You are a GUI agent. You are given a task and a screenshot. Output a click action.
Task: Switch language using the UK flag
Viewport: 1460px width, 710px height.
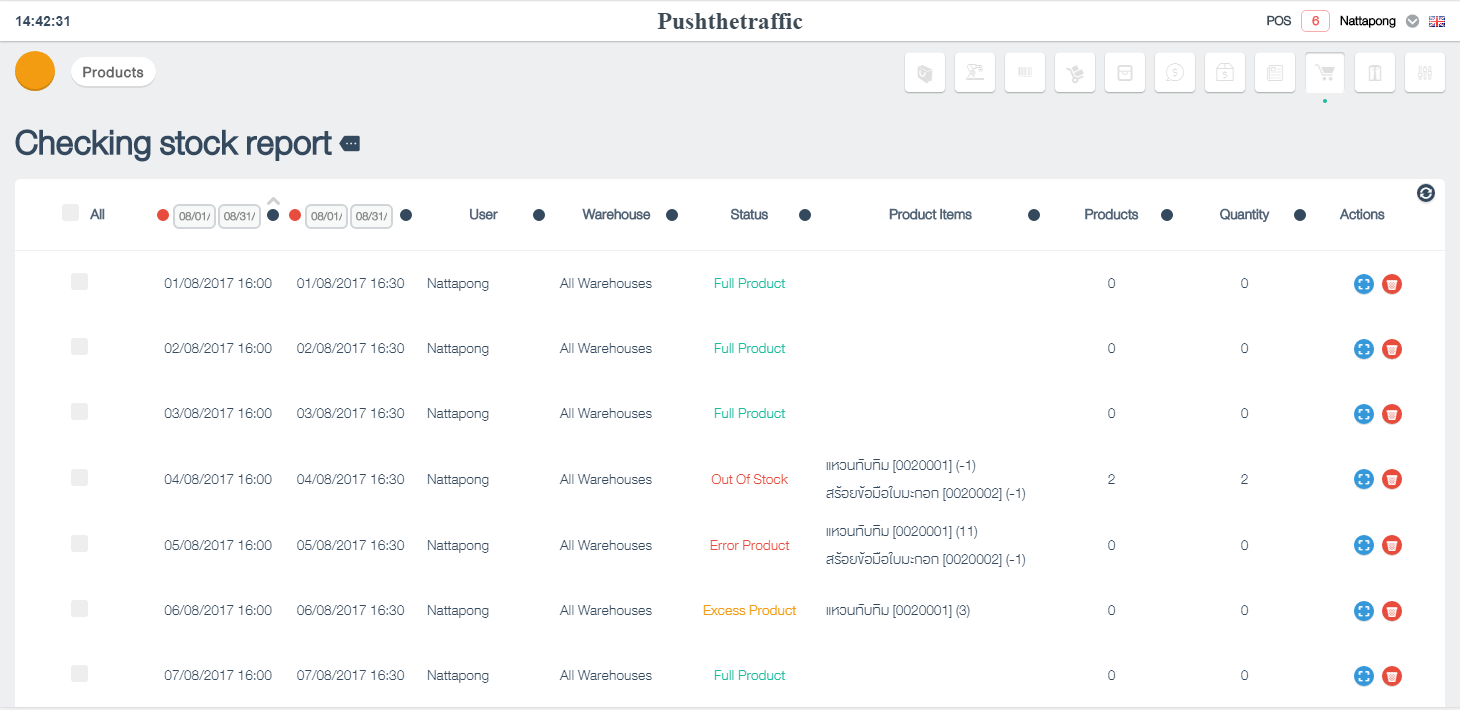pos(1438,21)
